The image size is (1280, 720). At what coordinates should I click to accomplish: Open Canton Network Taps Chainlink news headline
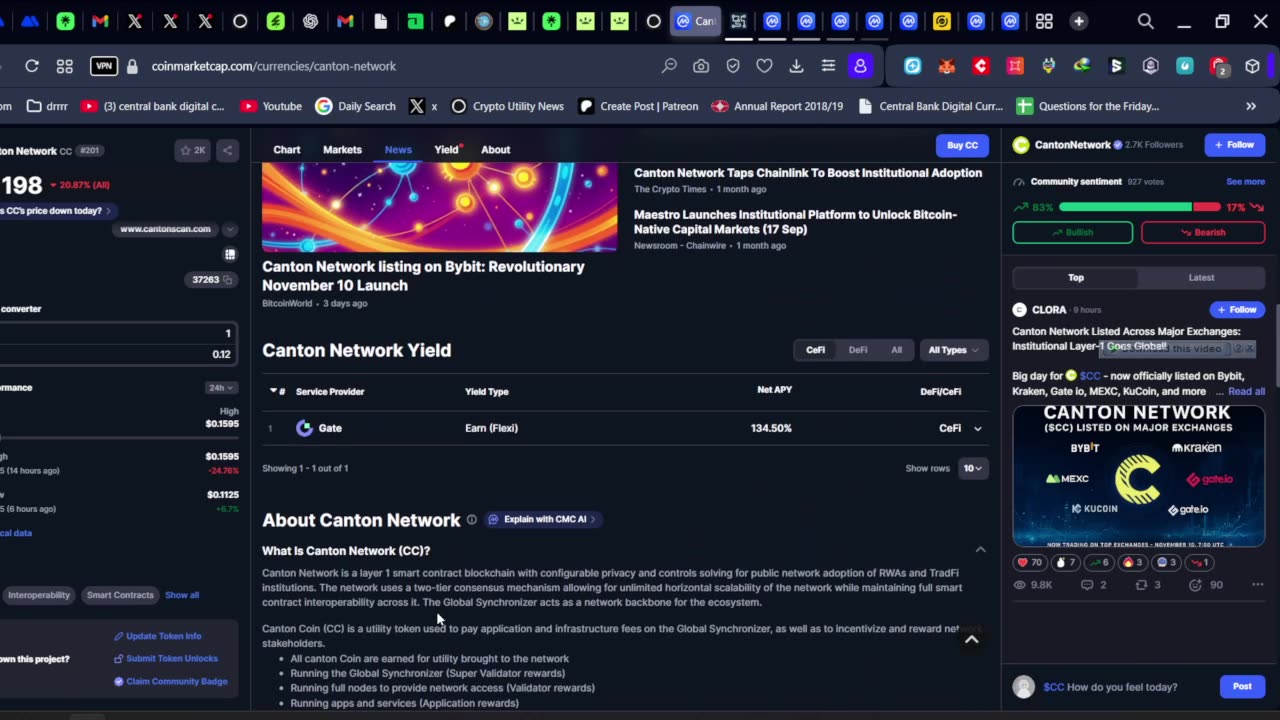pyautogui.click(x=808, y=173)
